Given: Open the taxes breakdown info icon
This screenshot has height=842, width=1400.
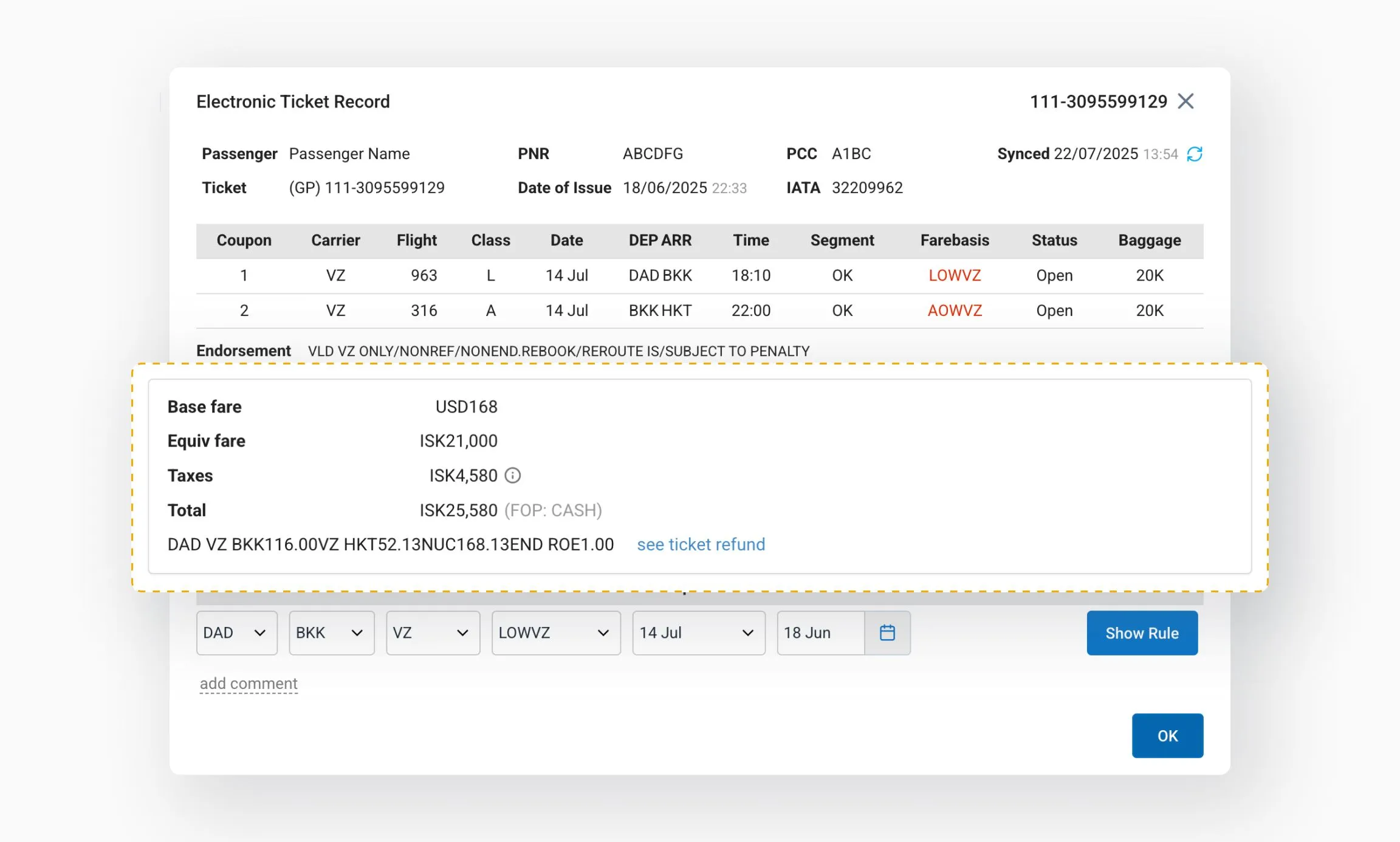Looking at the screenshot, I should tap(512, 475).
